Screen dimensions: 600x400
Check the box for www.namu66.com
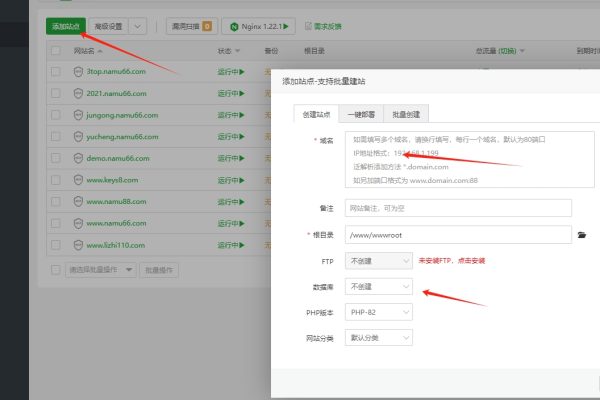56,223
